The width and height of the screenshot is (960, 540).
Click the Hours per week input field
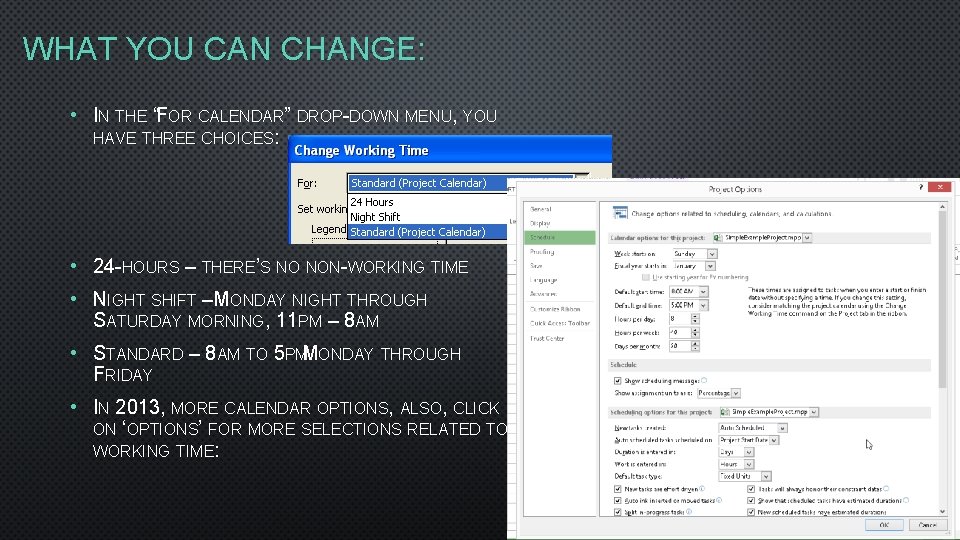pos(680,332)
